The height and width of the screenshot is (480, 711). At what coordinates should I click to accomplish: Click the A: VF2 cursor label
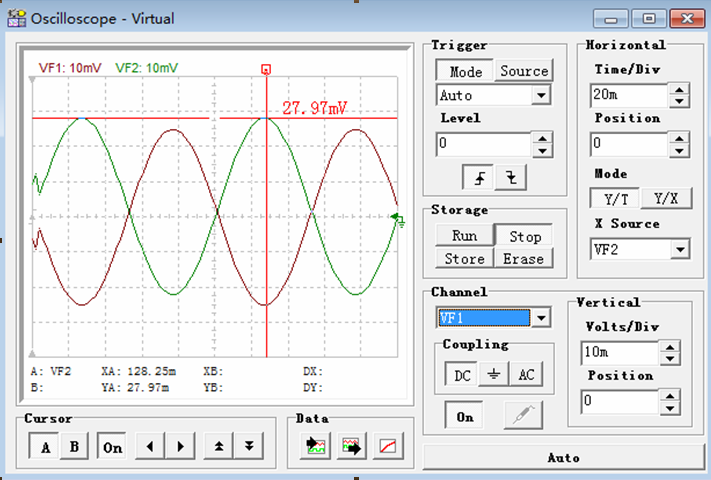coord(50,371)
